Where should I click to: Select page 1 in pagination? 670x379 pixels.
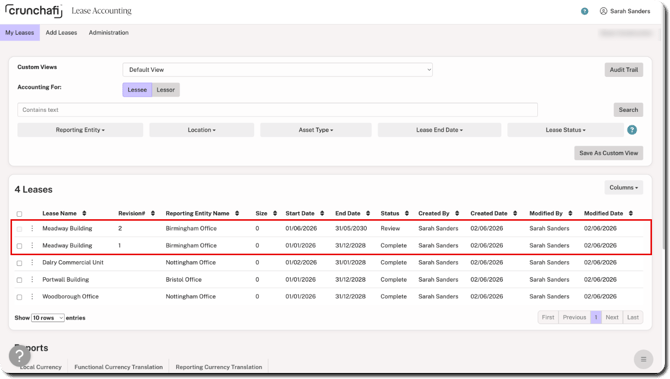pos(596,317)
